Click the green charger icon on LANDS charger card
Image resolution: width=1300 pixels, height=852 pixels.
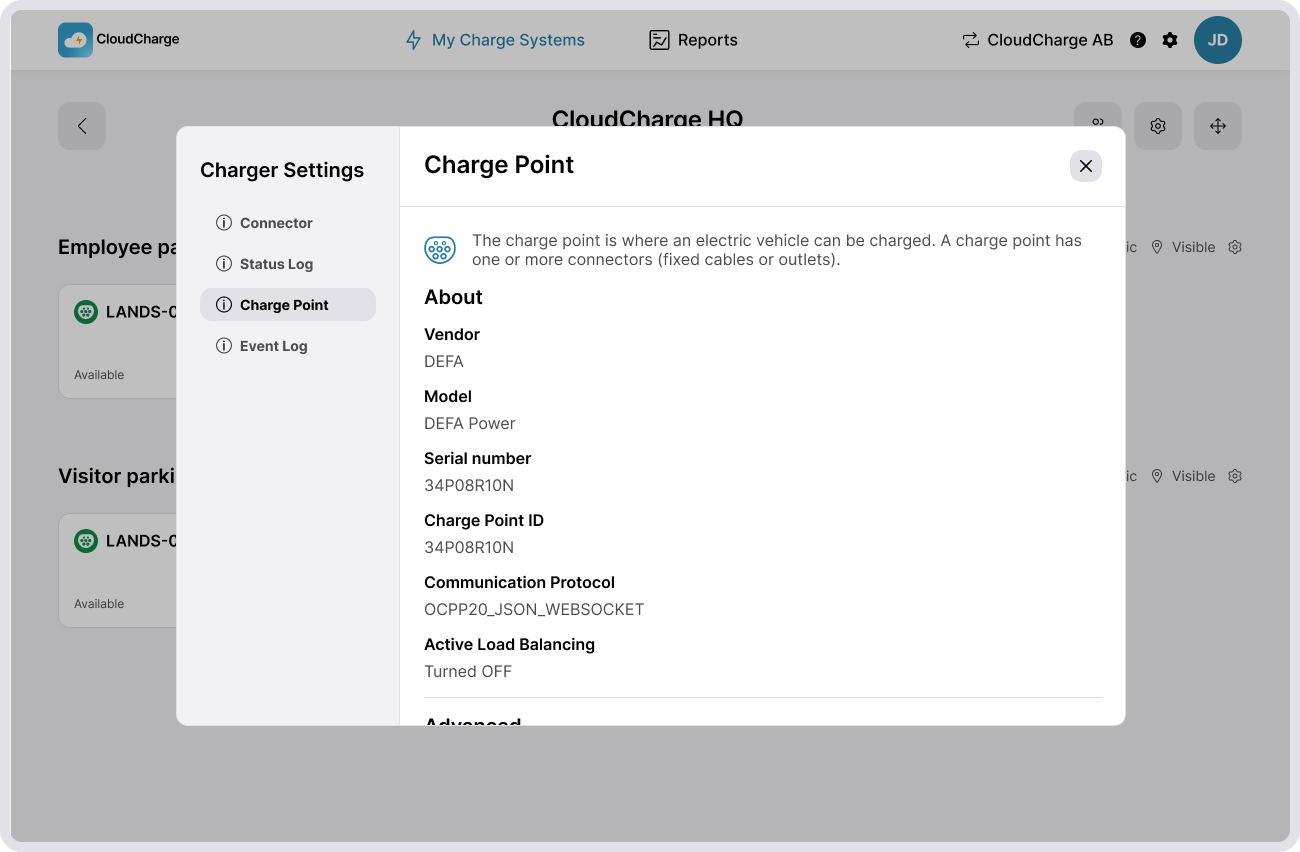click(x=85, y=311)
